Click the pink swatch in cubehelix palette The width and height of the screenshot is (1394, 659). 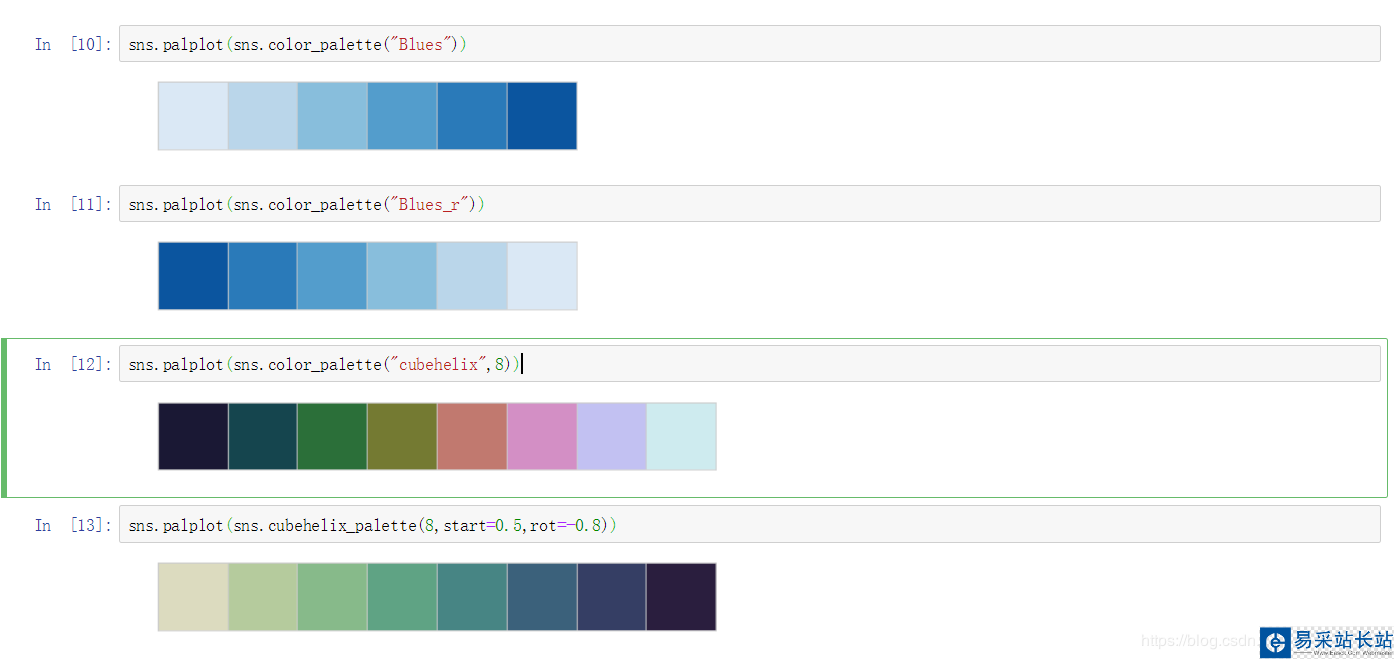[542, 436]
